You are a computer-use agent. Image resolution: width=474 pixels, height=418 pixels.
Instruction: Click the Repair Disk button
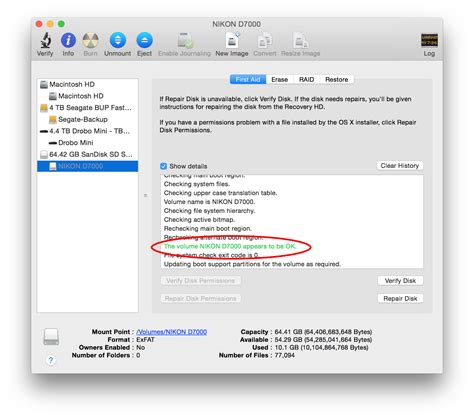tap(400, 299)
